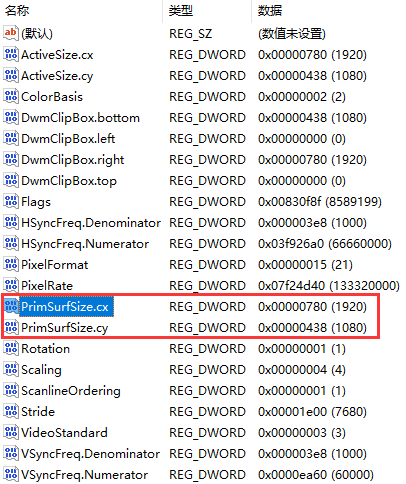This screenshot has height=484, width=406.
Task: Select the VideoStandard value name
Action: pyautogui.click(x=64, y=433)
